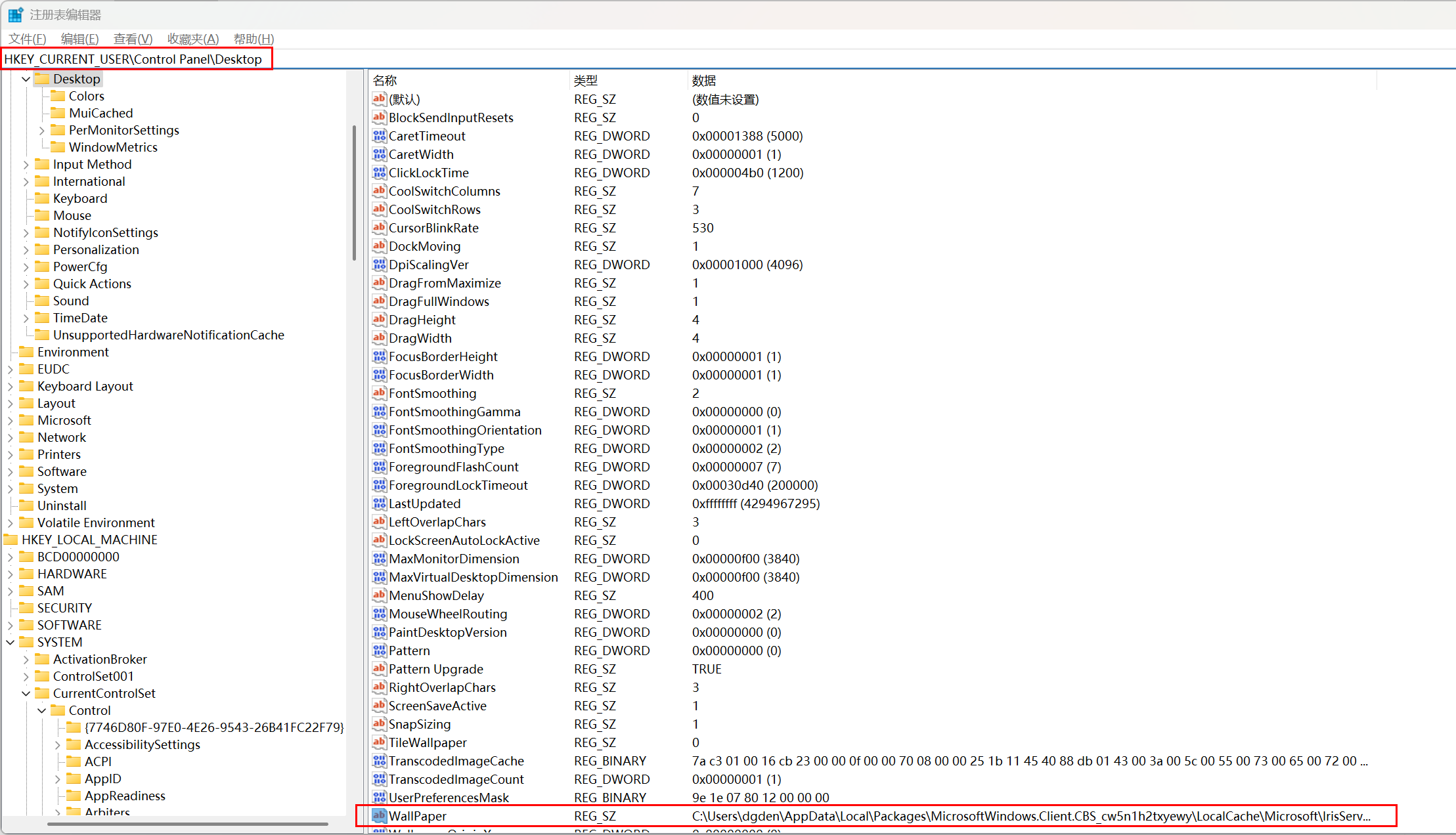The width and height of the screenshot is (1456, 835).
Task: Open the 查看(V) view menu
Action: pyautogui.click(x=133, y=39)
